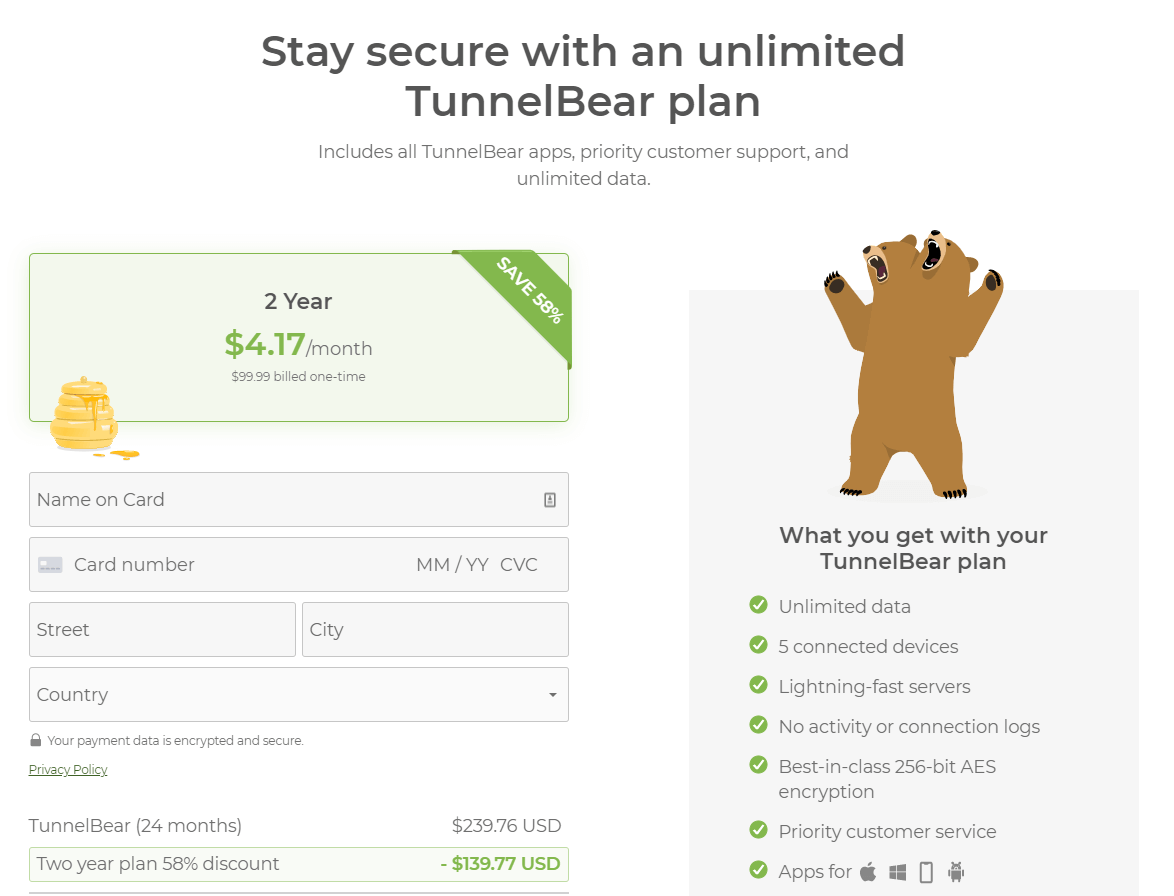1174x896 pixels.
Task: Click the Two year plan 58% discount row
Action: click(298, 863)
